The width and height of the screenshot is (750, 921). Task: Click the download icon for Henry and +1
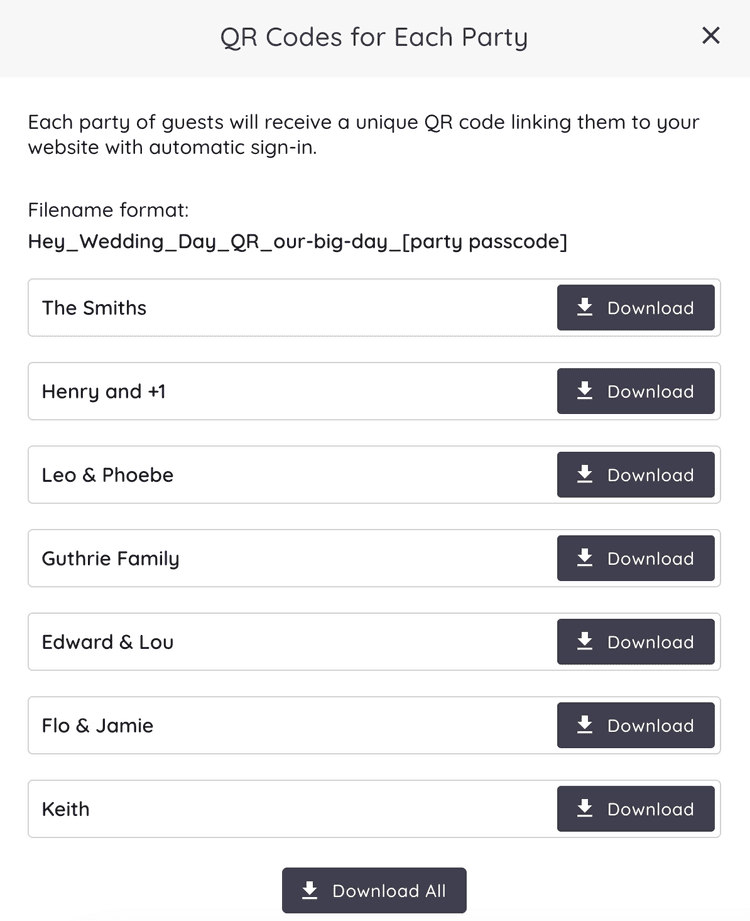pos(585,391)
